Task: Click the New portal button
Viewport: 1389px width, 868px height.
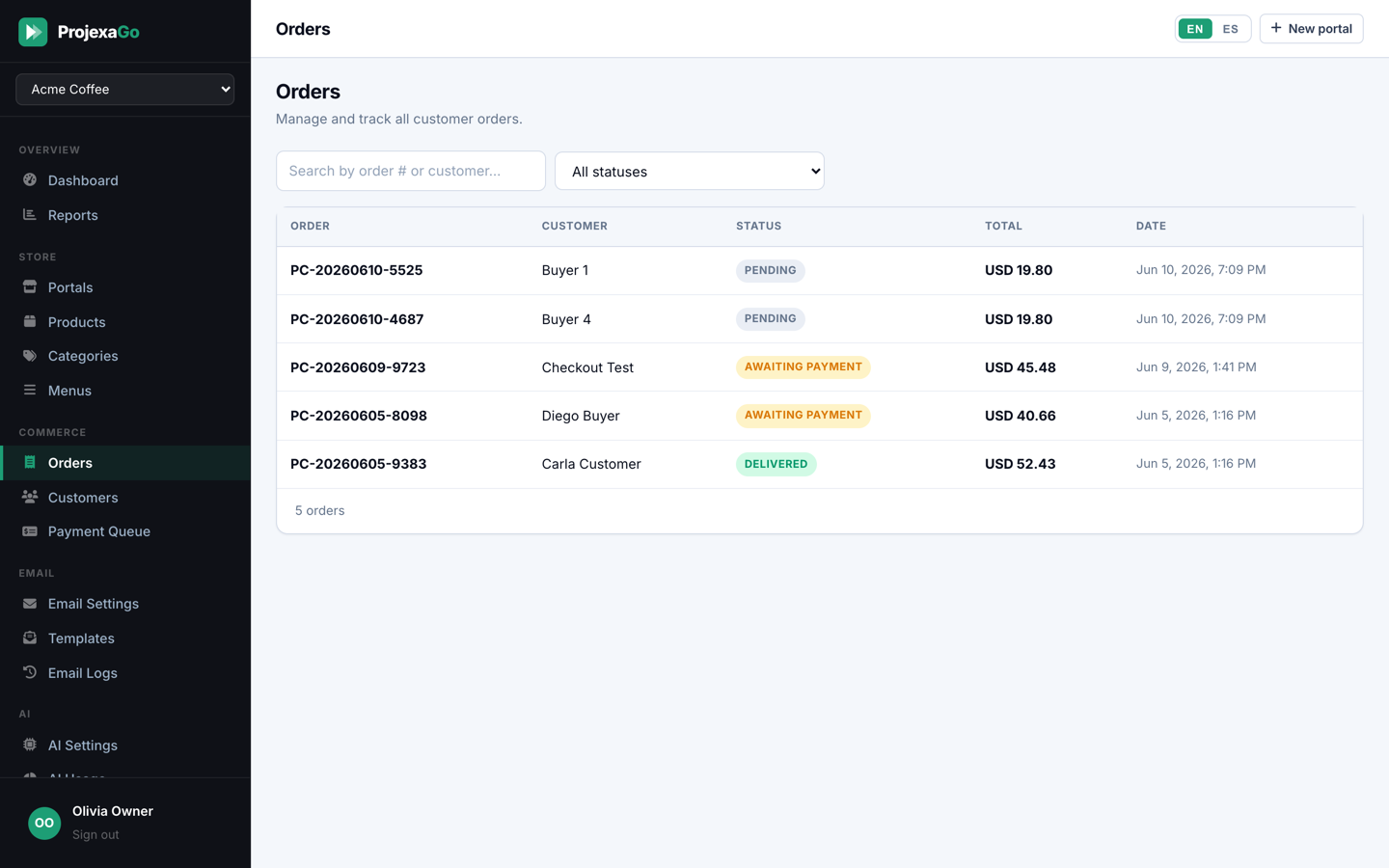Action: click(x=1311, y=29)
